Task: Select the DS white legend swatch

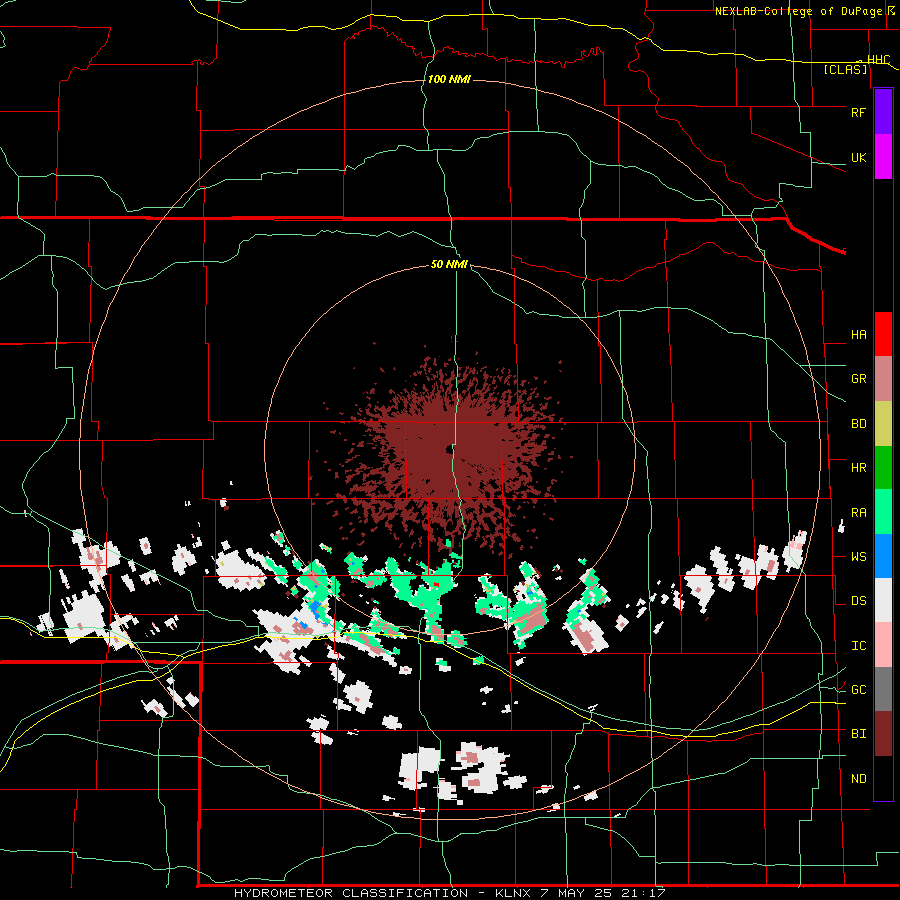Action: tap(883, 600)
